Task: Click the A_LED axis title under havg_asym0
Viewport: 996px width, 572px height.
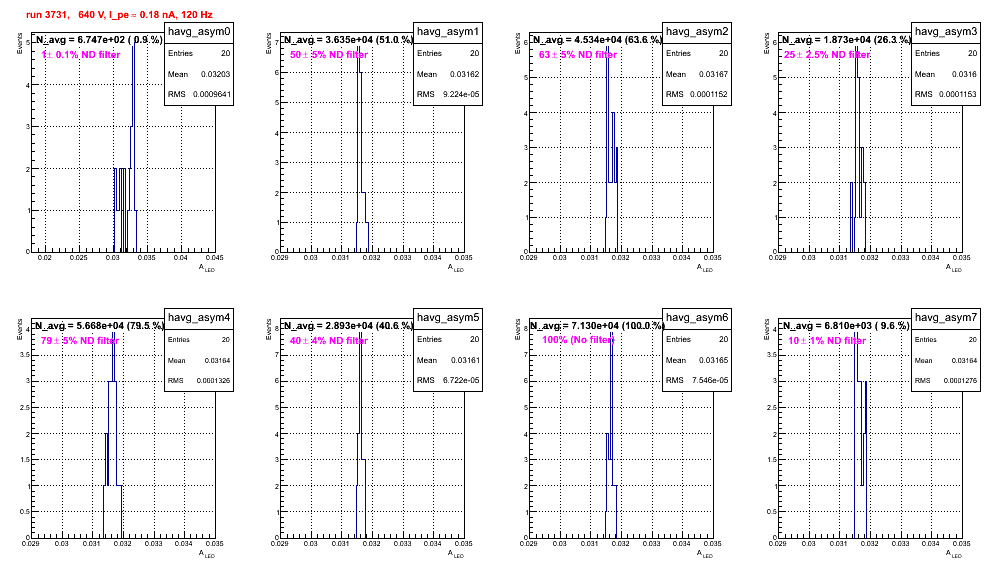Action: 207,268
